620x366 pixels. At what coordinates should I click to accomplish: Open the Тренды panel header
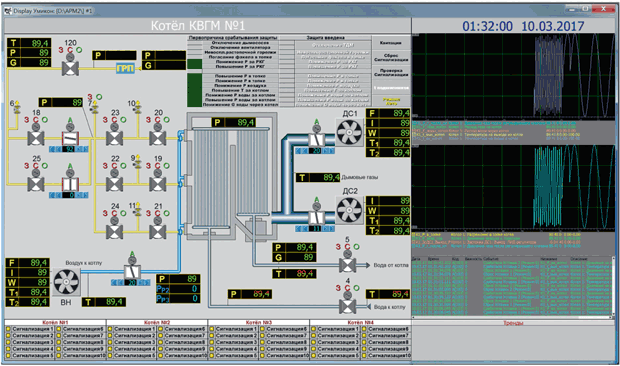(x=513, y=323)
